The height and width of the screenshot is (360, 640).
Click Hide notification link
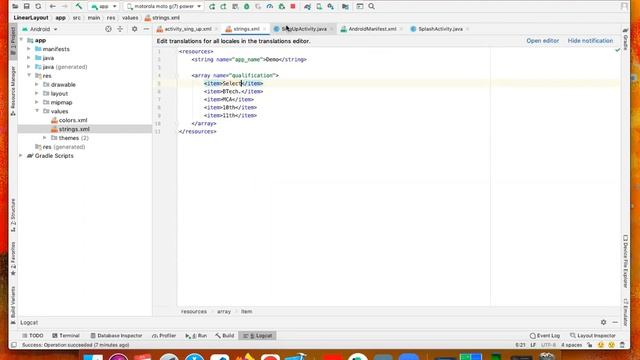[590, 41]
